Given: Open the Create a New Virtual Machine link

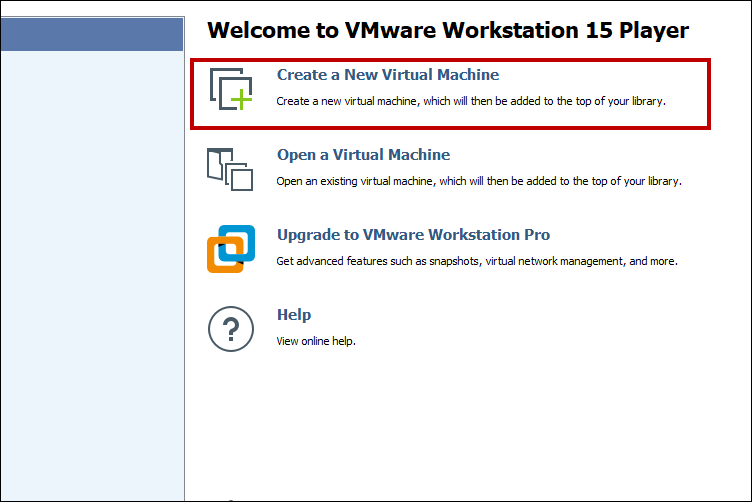Looking at the screenshot, I should (x=388, y=75).
